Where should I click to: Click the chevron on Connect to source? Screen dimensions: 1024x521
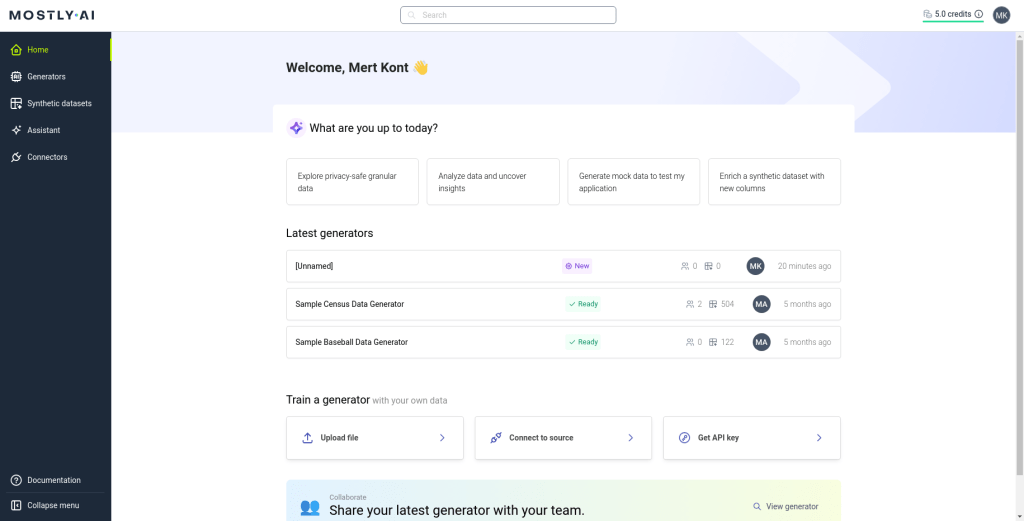(x=630, y=437)
